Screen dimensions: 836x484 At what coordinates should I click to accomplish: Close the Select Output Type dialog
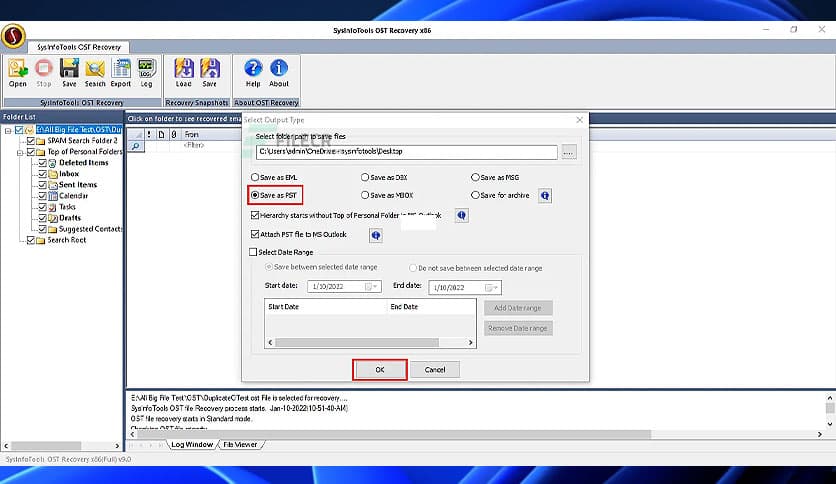coord(580,120)
